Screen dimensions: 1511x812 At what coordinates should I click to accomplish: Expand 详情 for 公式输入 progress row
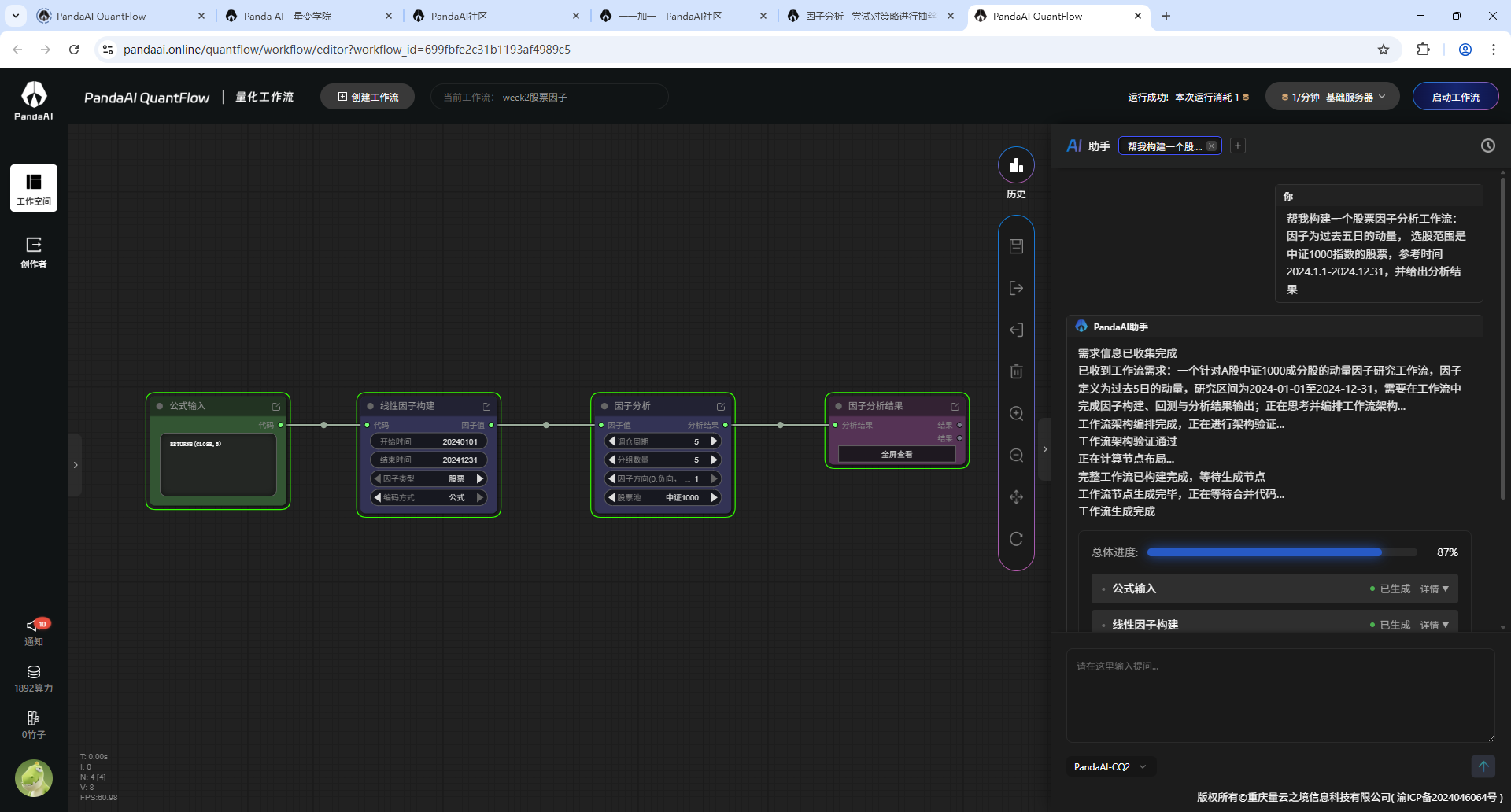coord(1434,589)
